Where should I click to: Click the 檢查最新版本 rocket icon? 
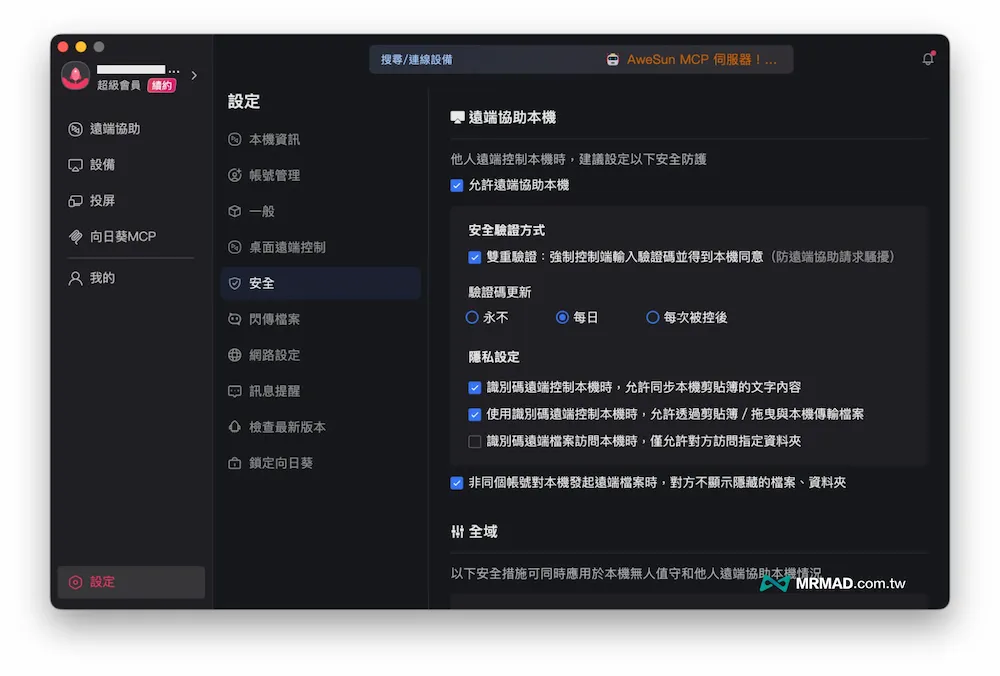pos(235,427)
